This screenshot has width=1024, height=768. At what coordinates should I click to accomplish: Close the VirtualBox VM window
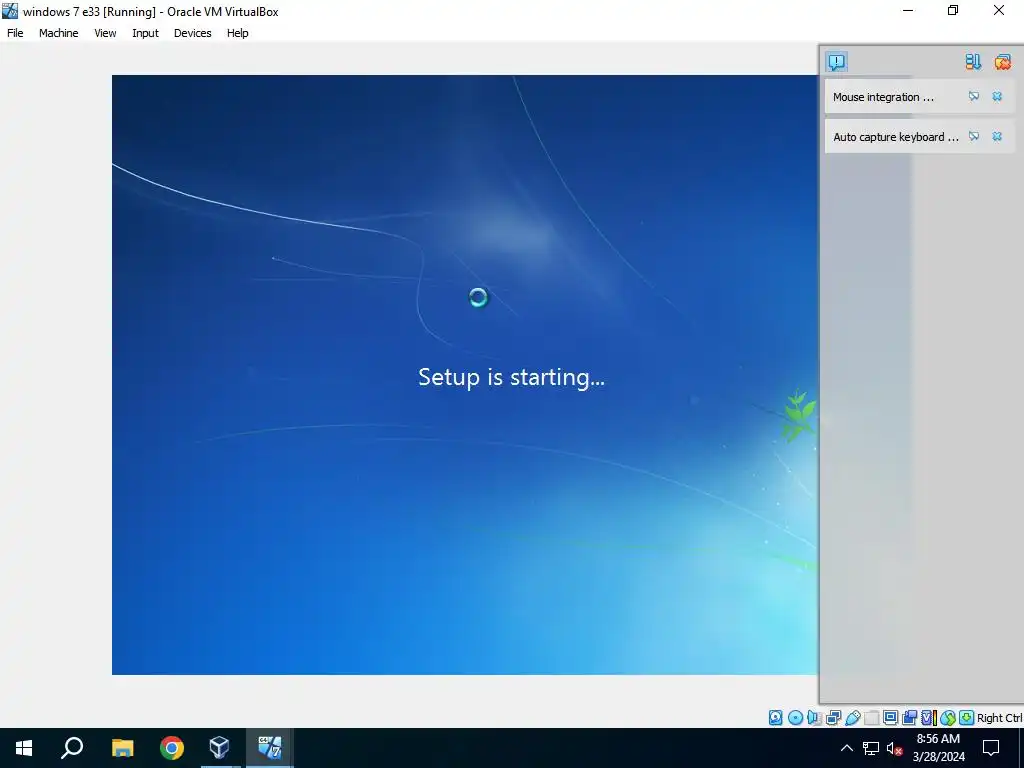[999, 10]
